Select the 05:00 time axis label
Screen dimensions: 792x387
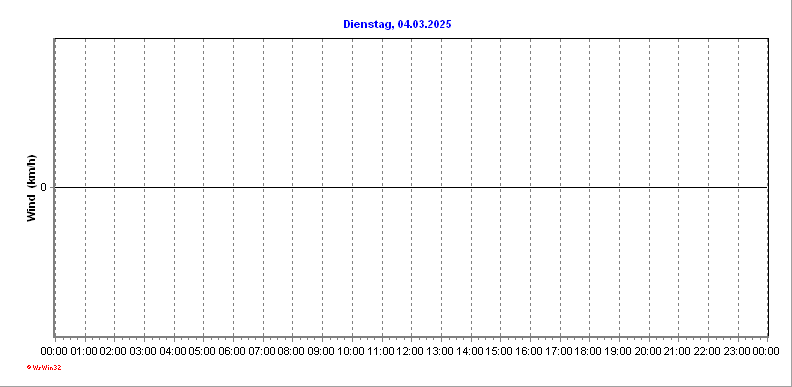click(x=202, y=351)
